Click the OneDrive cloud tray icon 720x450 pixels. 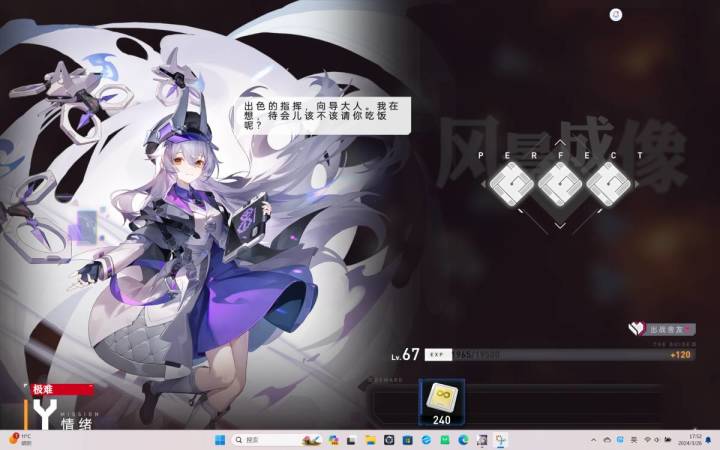tap(607, 440)
